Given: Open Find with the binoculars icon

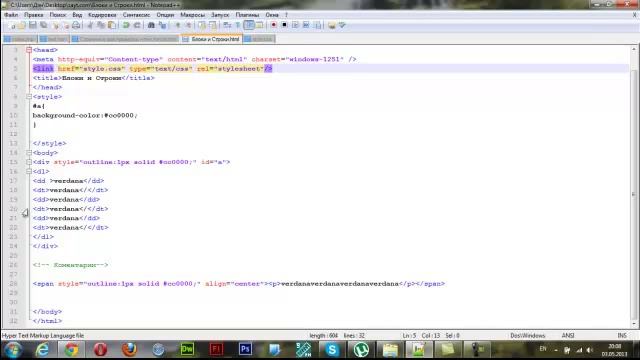Looking at the screenshot, I should [151, 25].
